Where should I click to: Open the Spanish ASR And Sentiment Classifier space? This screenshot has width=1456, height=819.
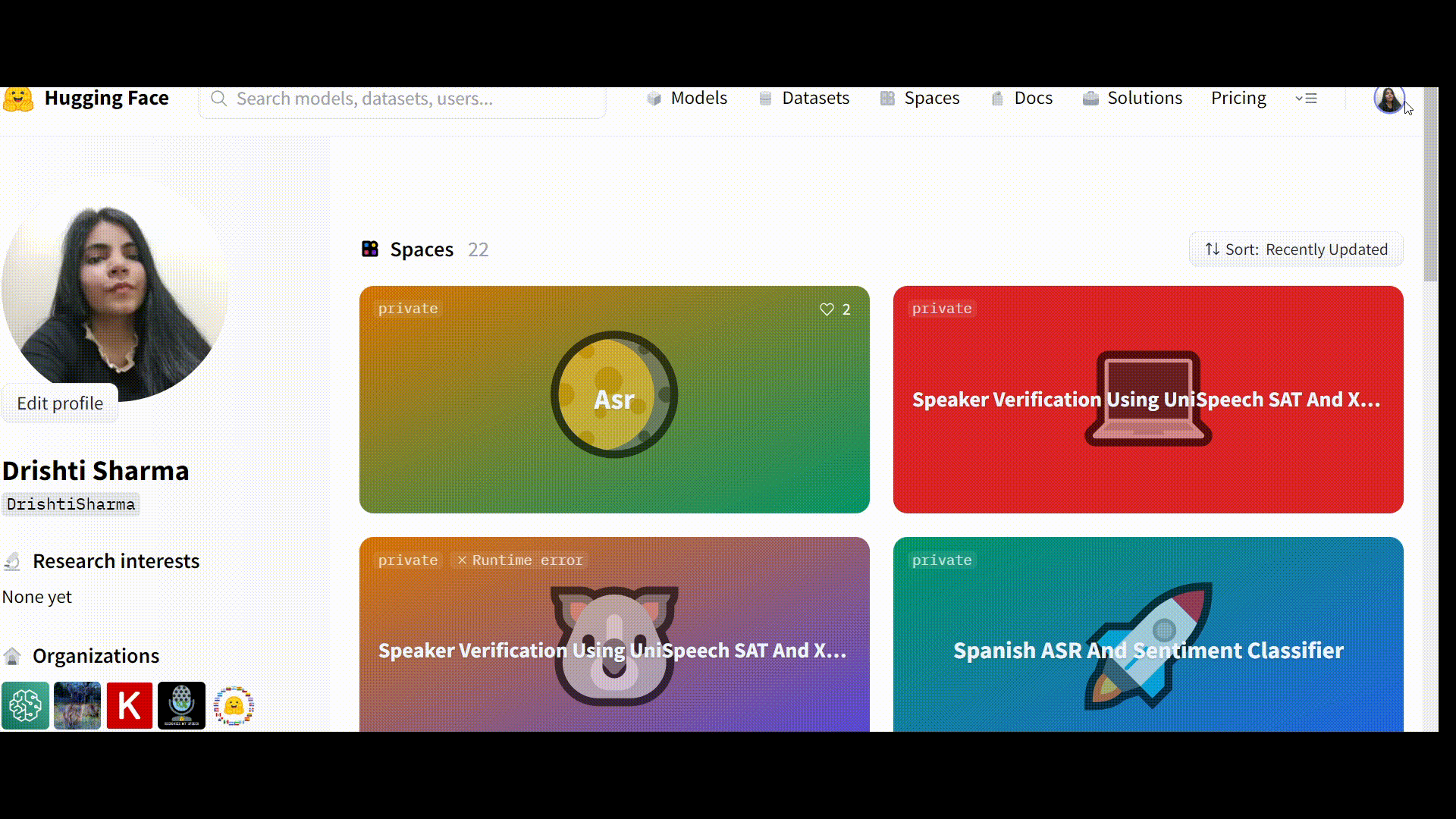pyautogui.click(x=1148, y=635)
